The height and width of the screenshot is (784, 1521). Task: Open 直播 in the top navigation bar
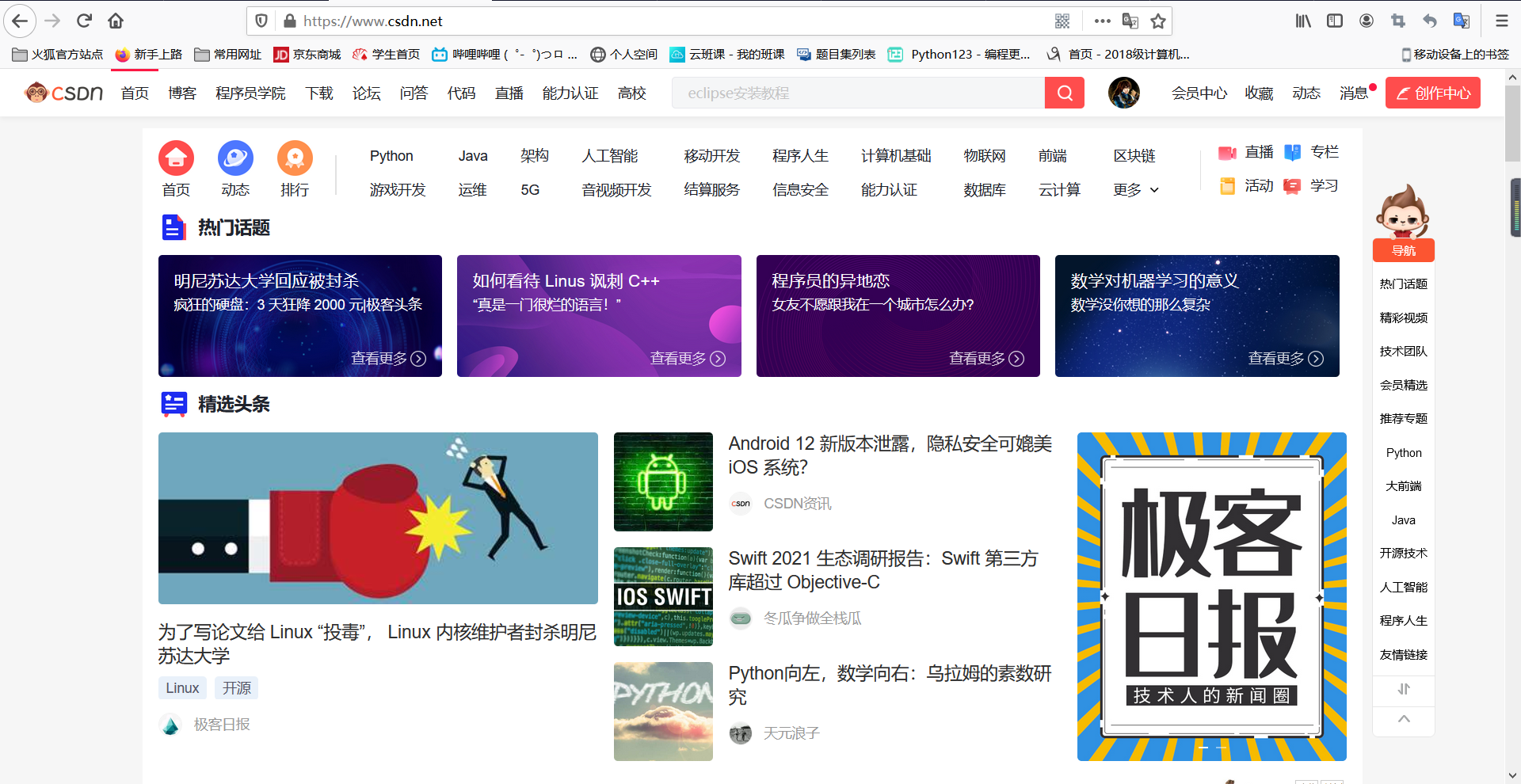point(509,93)
